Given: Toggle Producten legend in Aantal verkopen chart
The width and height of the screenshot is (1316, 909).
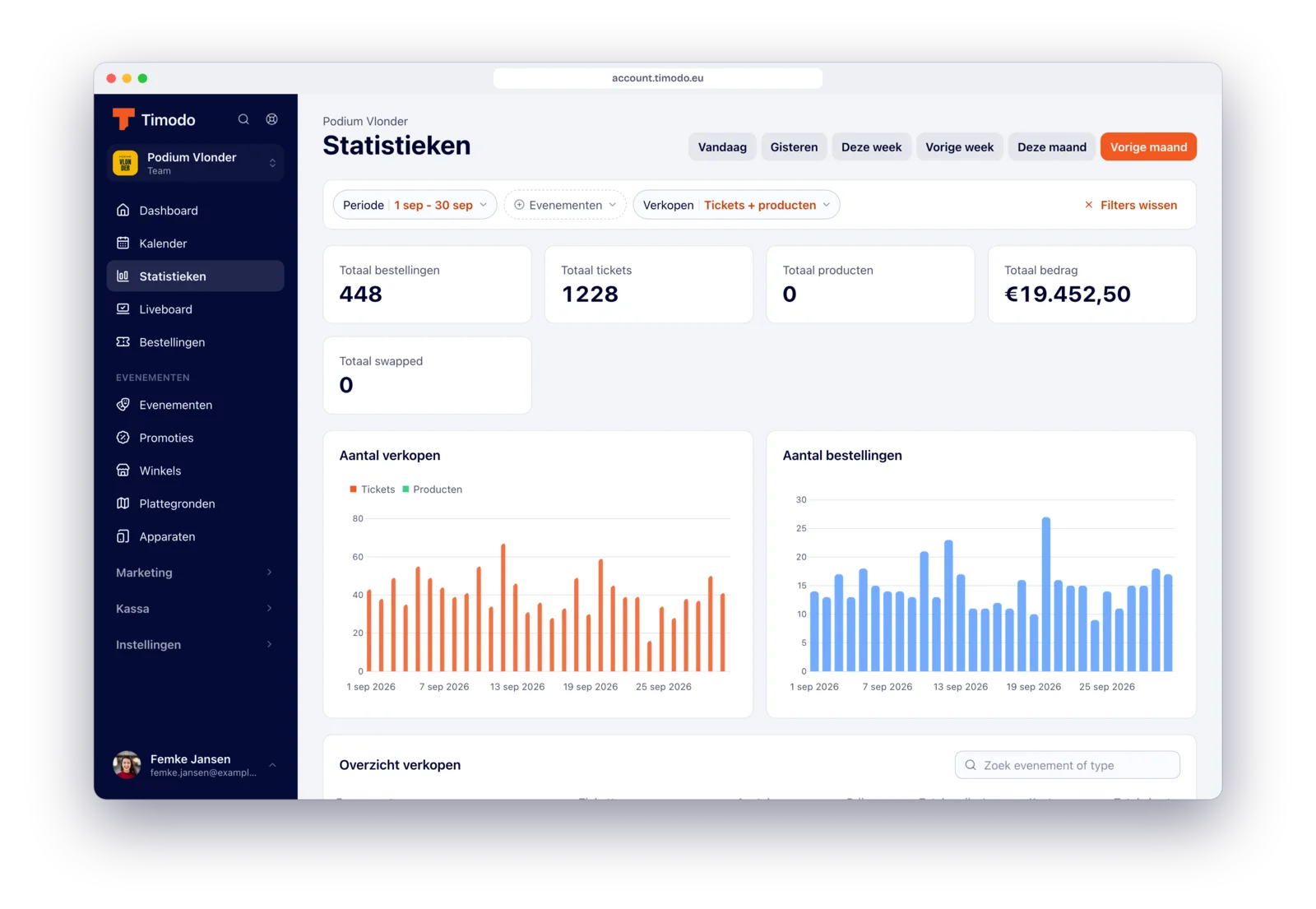Looking at the screenshot, I should (432, 489).
